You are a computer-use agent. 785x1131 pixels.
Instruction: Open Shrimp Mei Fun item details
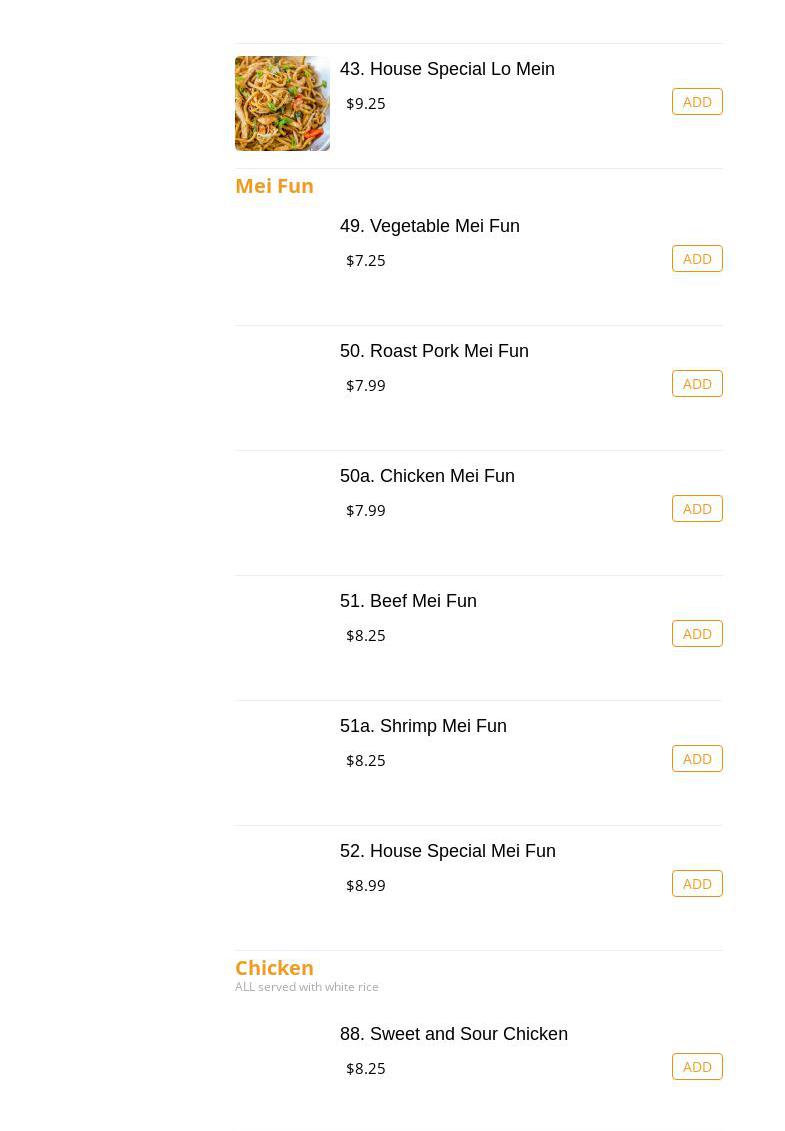[423, 726]
